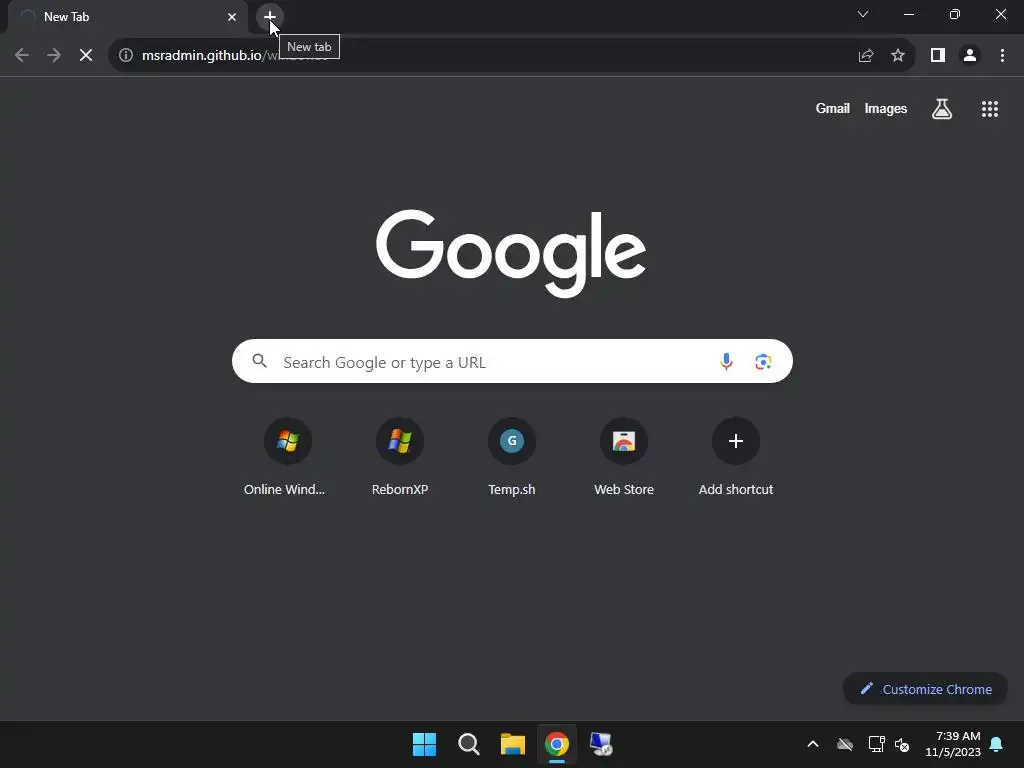
Task: Select Chrome in the taskbar
Action: [557, 744]
